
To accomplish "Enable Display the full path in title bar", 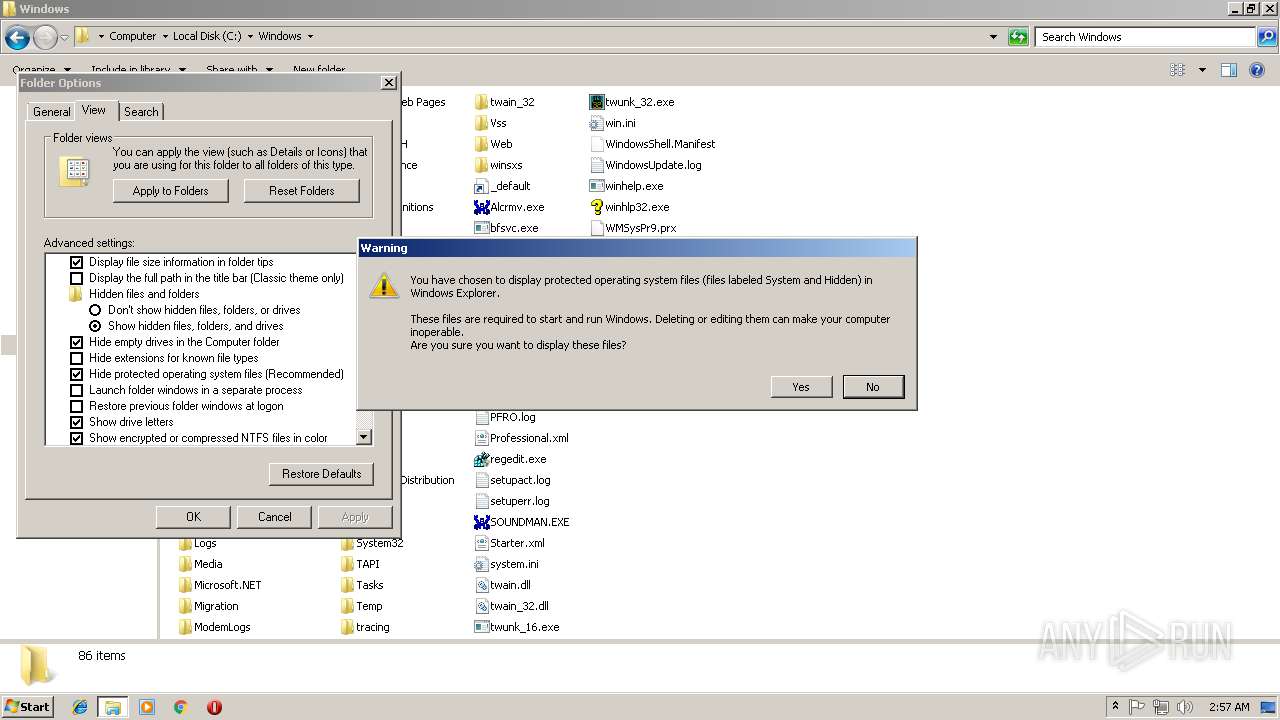I will click(76, 278).
